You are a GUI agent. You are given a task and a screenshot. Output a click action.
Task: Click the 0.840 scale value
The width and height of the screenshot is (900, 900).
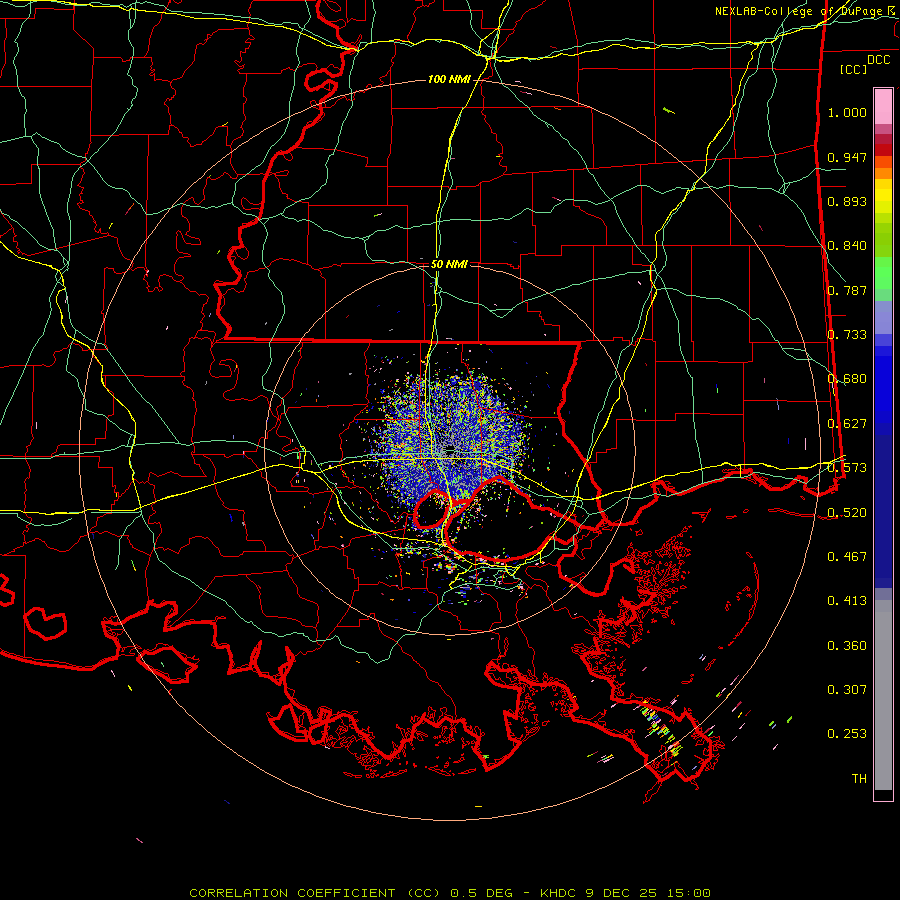click(847, 246)
